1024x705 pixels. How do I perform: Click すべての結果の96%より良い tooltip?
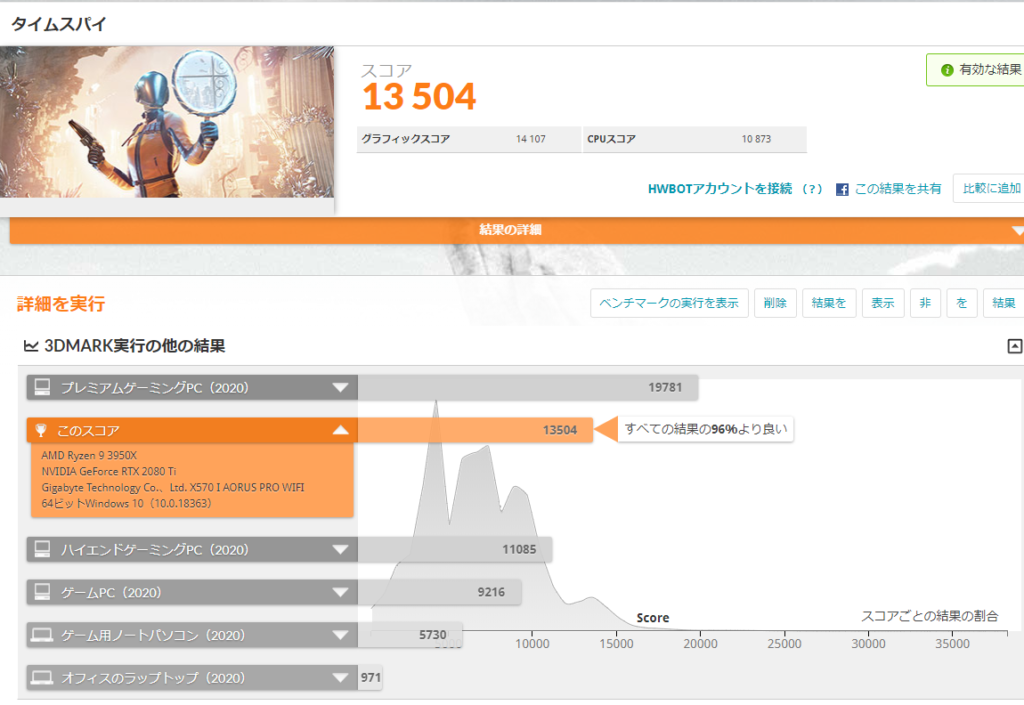click(x=705, y=430)
